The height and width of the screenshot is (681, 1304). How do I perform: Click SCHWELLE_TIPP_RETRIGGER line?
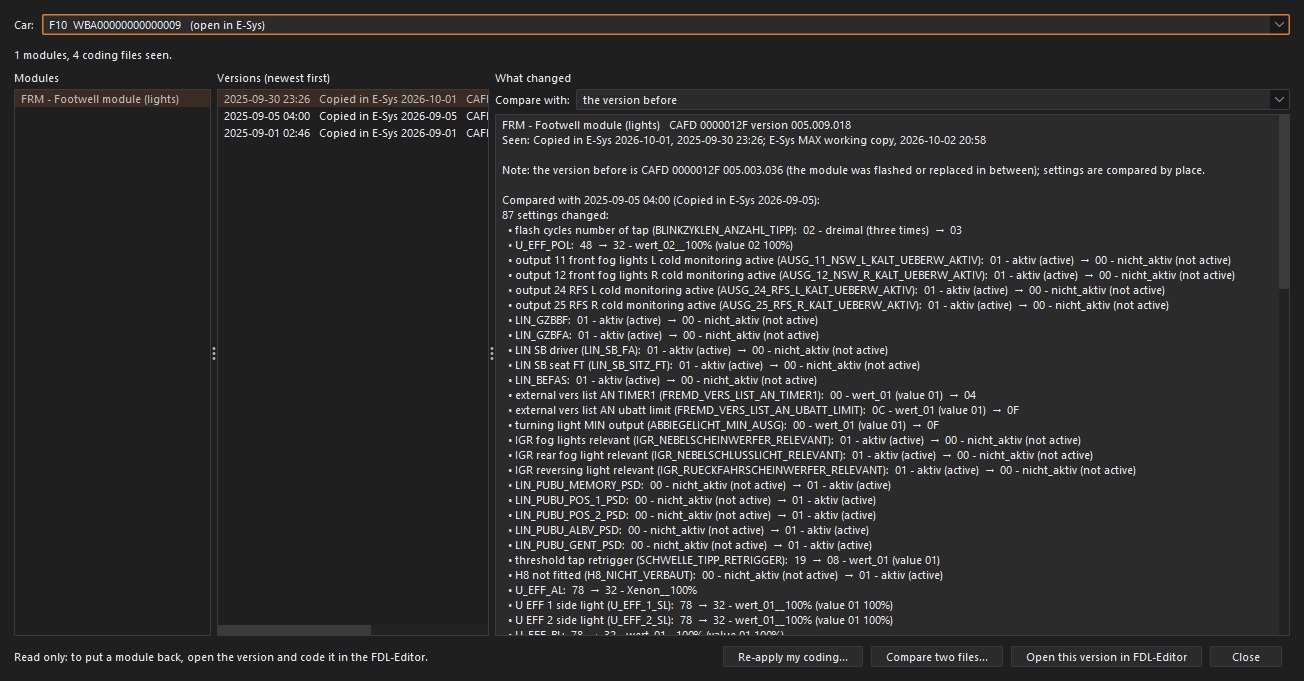tap(723, 560)
